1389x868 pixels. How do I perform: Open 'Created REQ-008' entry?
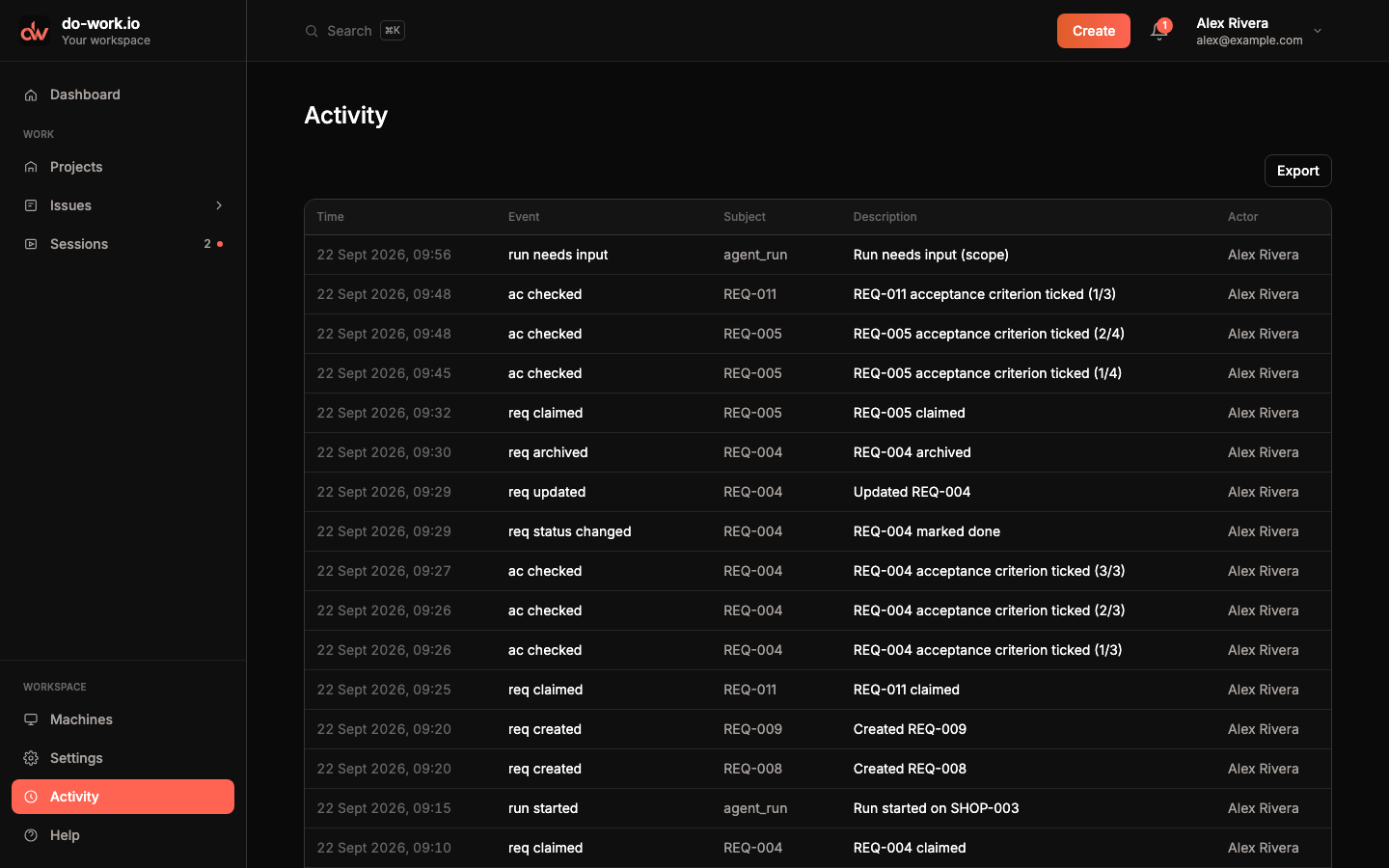tap(910, 769)
